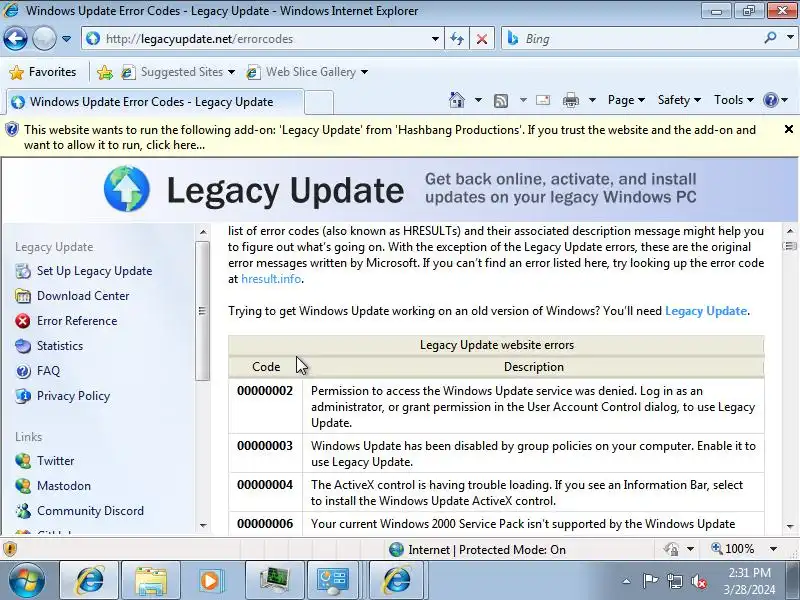
Task: Click Add to Favorites Bar icon
Action: (x=105, y=72)
